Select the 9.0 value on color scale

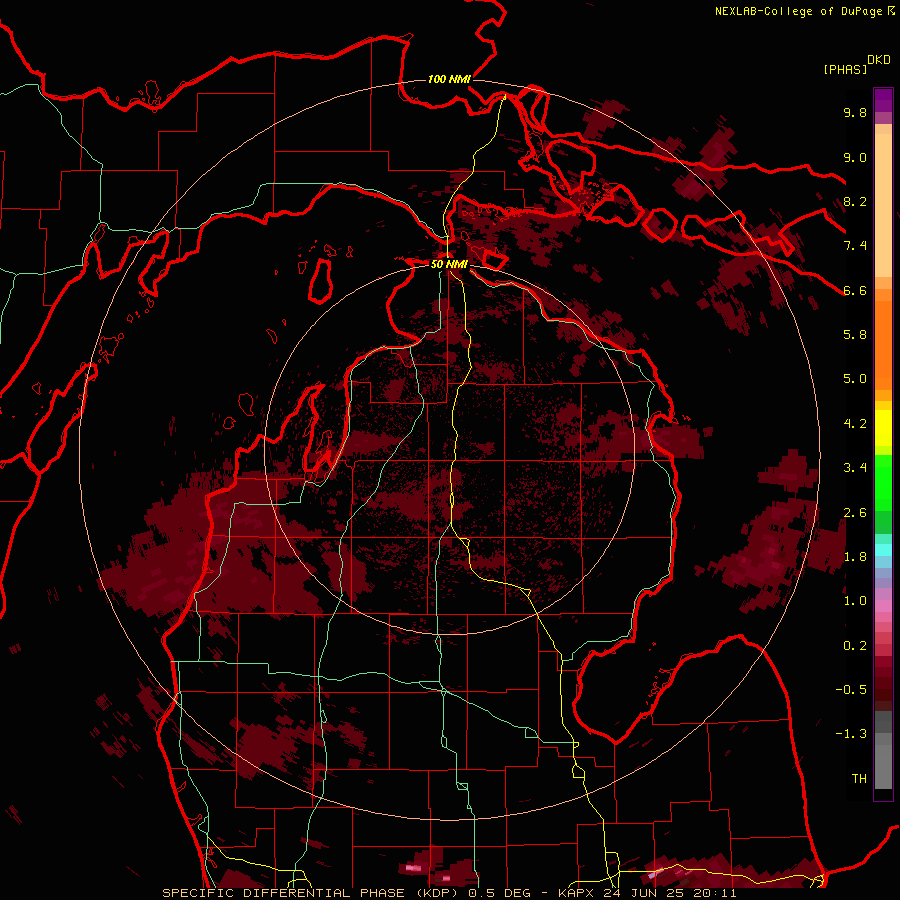855,157
